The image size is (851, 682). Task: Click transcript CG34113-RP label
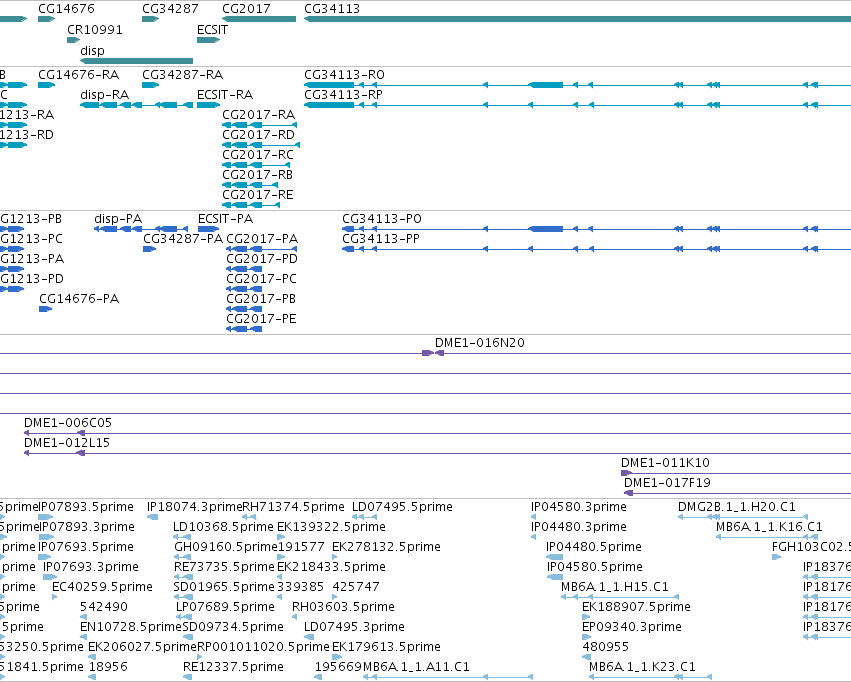(343, 94)
